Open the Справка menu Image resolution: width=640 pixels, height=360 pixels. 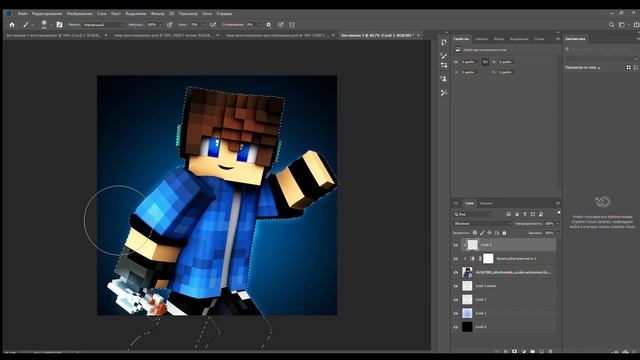pos(224,13)
